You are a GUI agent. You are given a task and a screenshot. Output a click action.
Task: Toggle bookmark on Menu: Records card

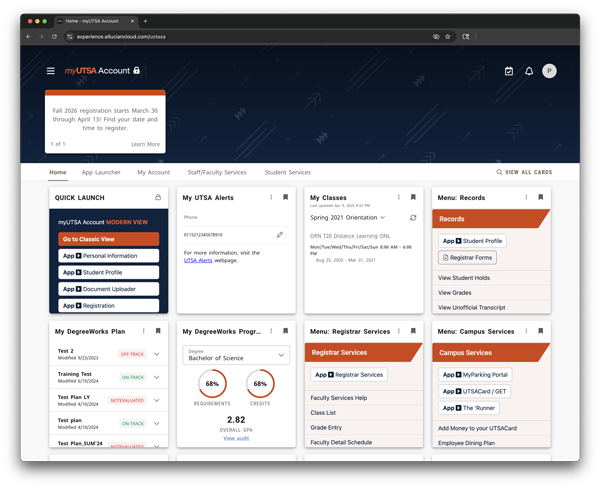point(540,197)
